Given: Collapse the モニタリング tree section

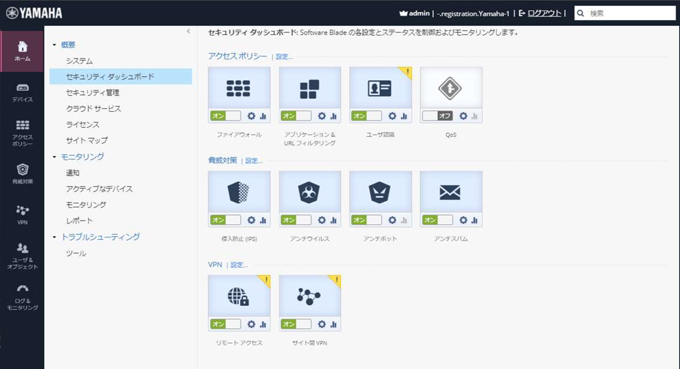Looking at the screenshot, I should coord(55,157).
